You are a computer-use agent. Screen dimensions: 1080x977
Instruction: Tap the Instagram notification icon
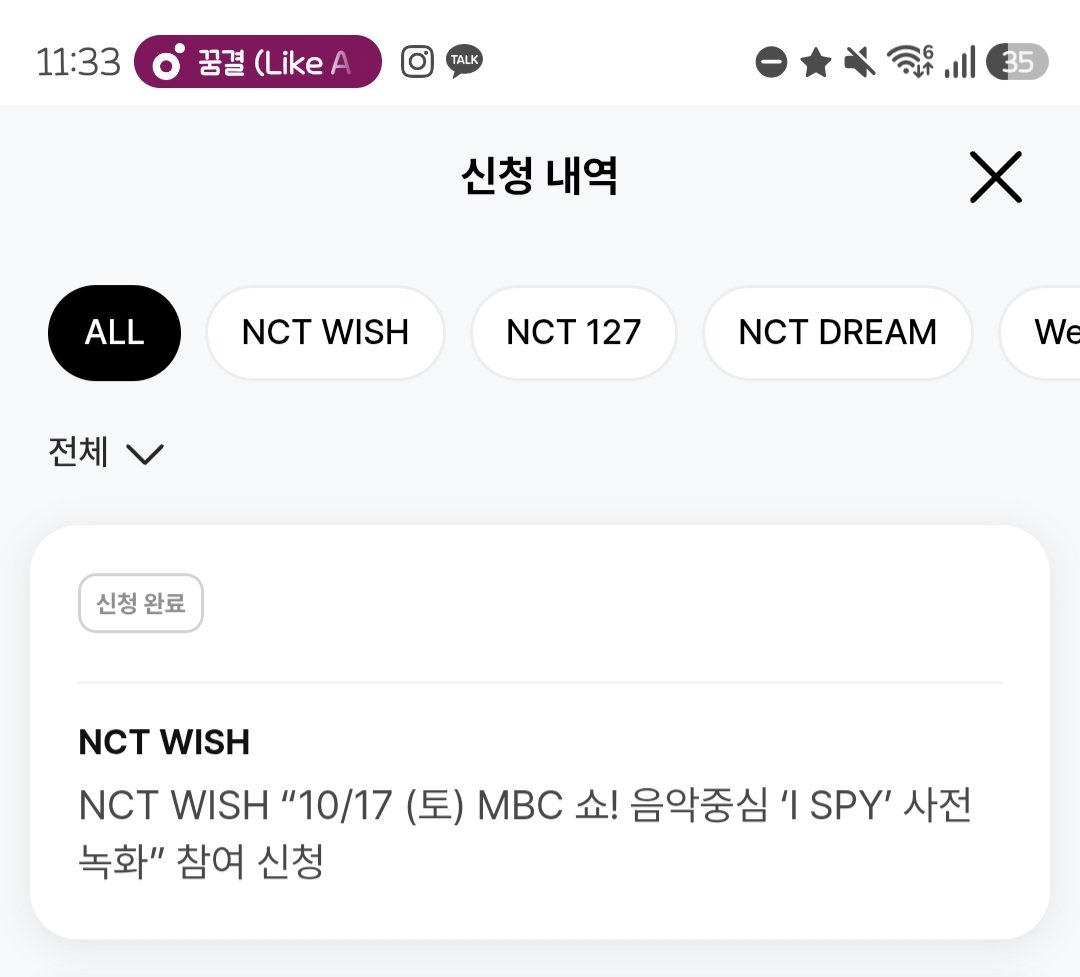click(417, 61)
